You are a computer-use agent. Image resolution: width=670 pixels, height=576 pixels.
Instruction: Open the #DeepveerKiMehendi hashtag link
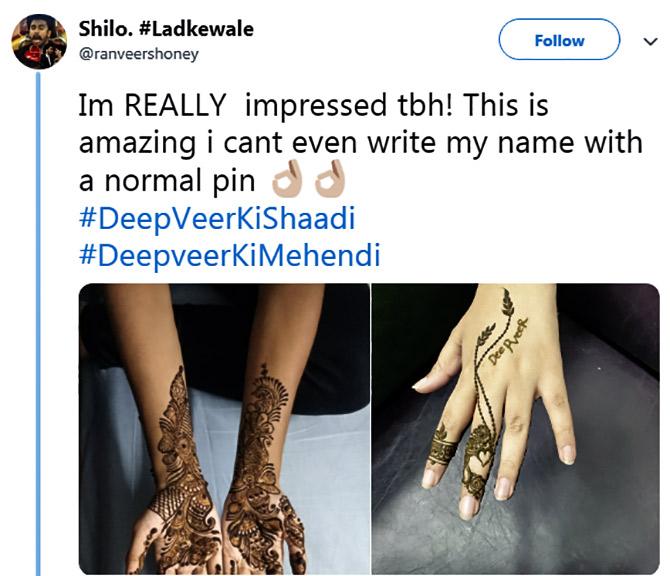tap(229, 255)
